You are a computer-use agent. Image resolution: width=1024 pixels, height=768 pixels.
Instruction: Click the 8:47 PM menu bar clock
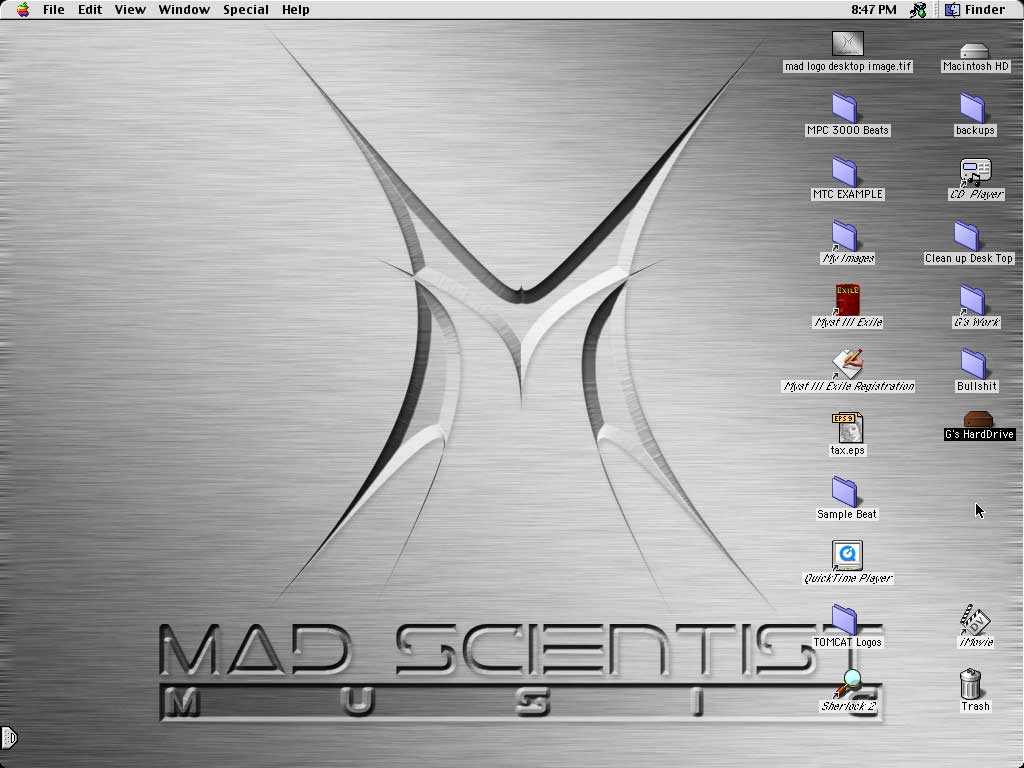click(873, 10)
